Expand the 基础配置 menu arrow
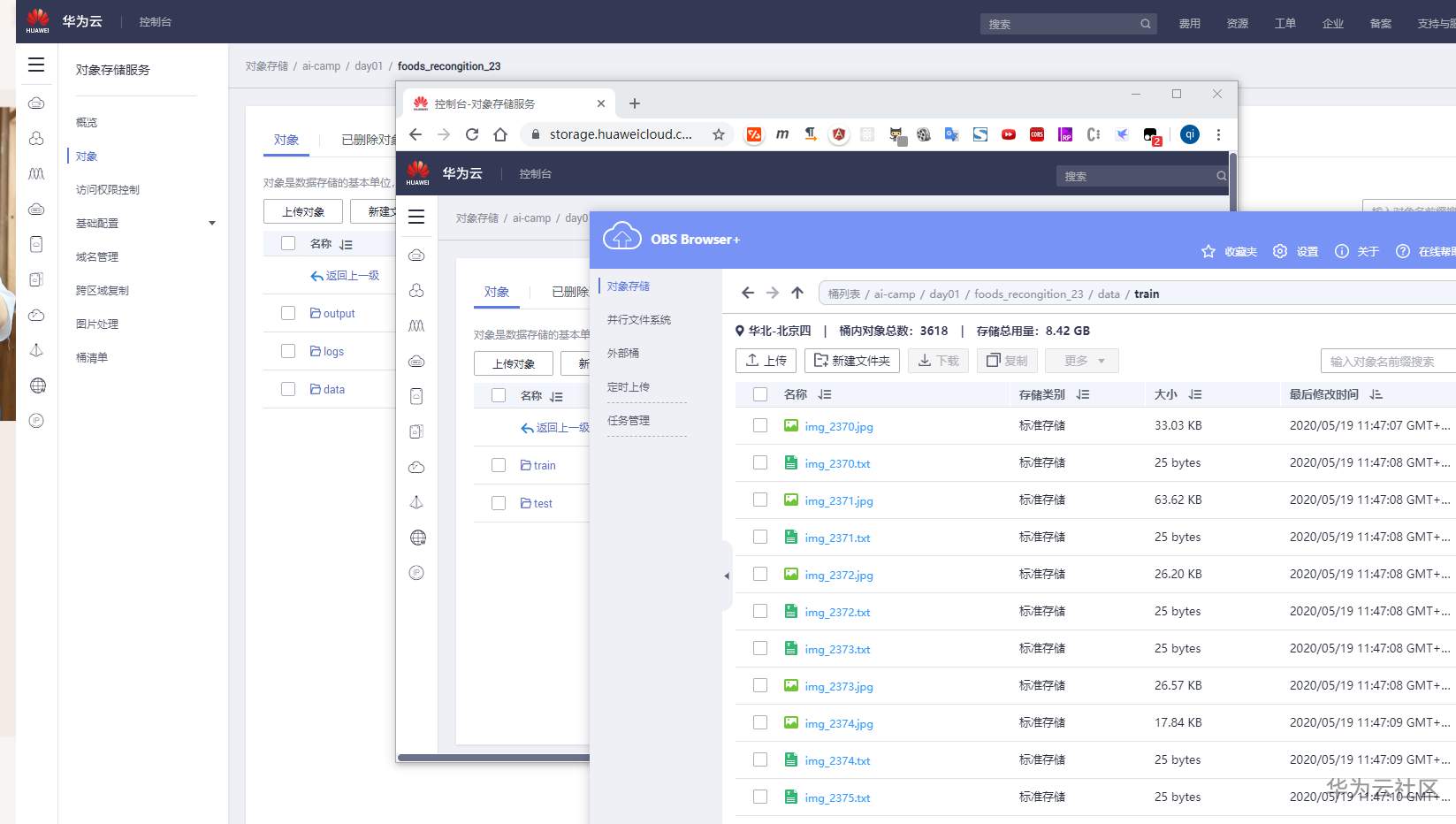 coord(212,223)
